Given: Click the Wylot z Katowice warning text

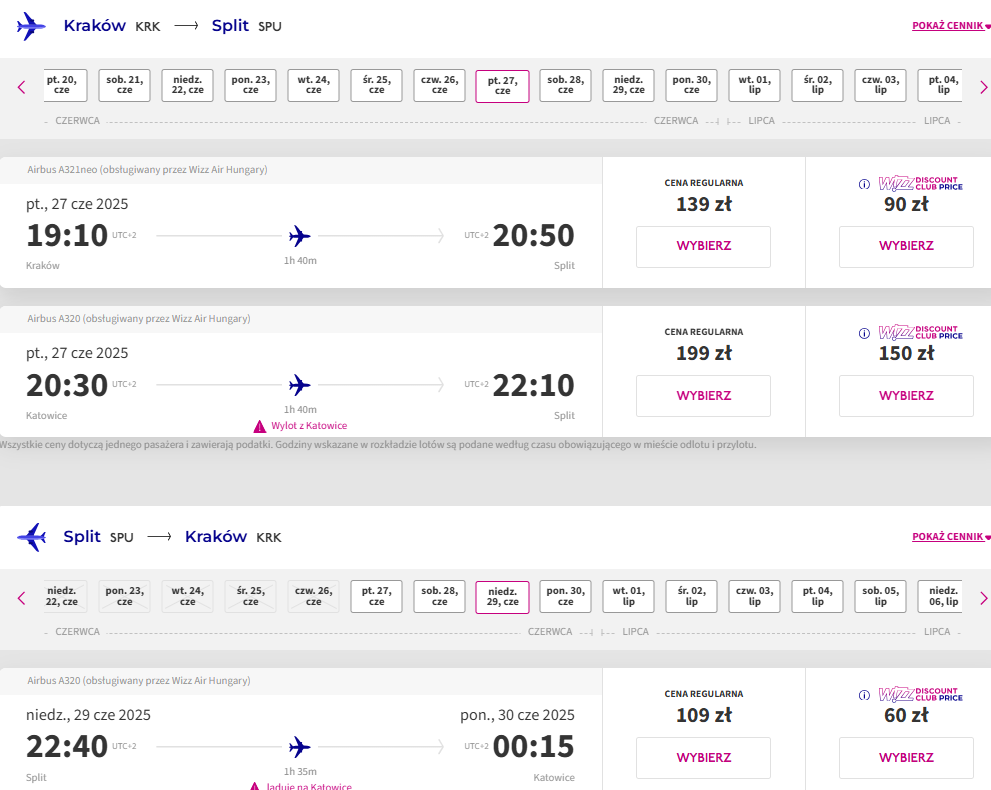Looking at the screenshot, I should (x=309, y=426).
